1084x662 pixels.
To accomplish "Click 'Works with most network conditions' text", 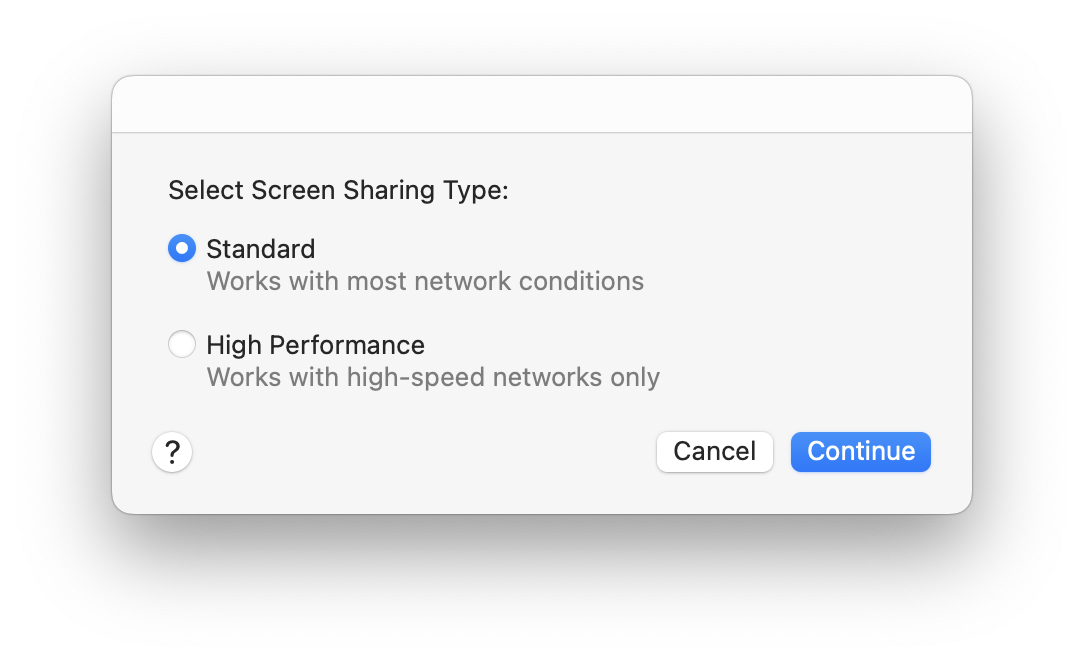I will [424, 281].
